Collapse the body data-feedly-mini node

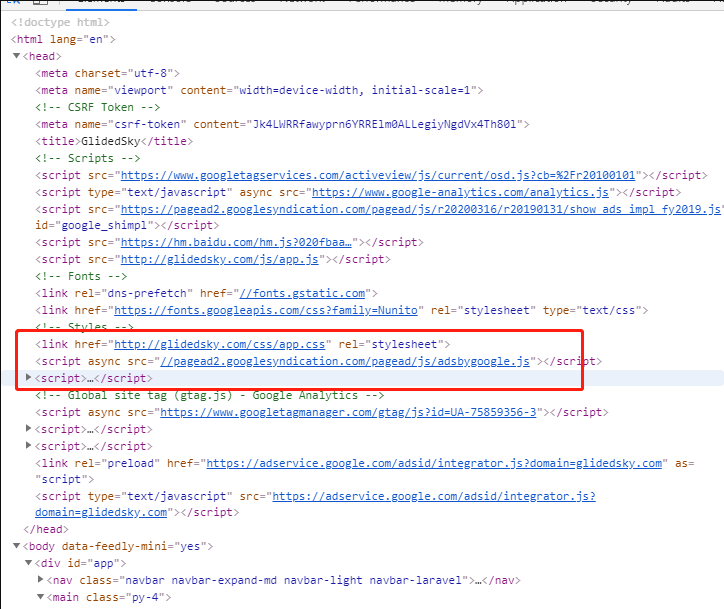tap(17, 546)
